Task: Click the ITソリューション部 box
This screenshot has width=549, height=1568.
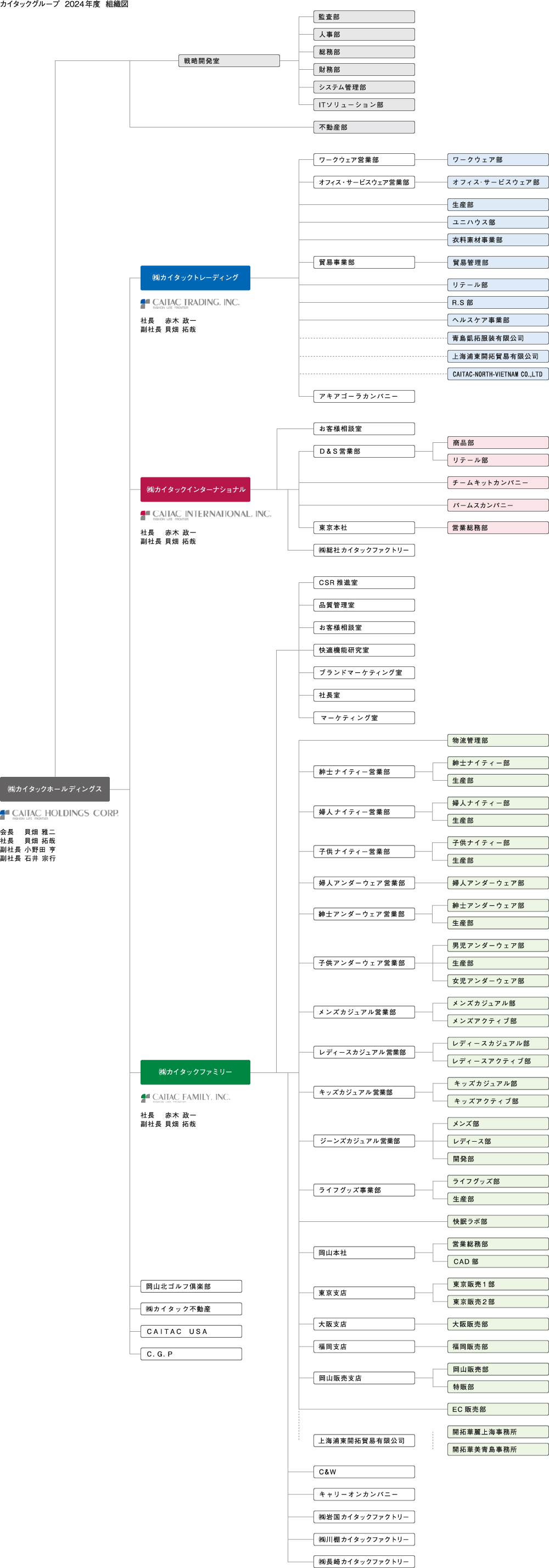Action: click(x=364, y=105)
